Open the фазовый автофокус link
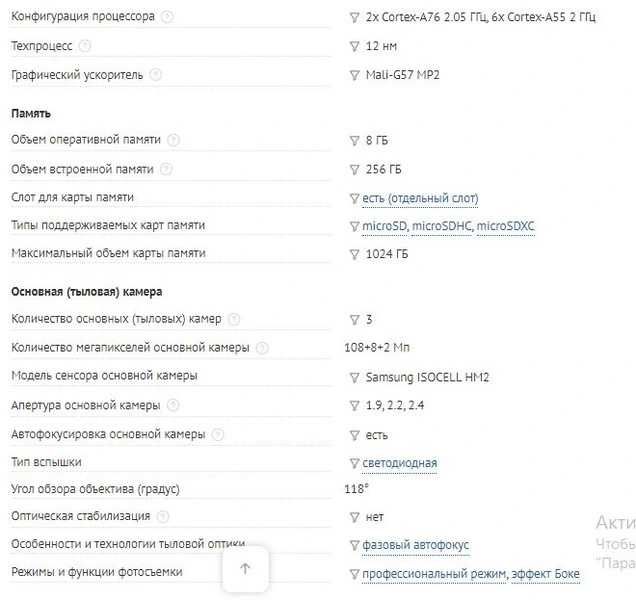 pos(416,544)
